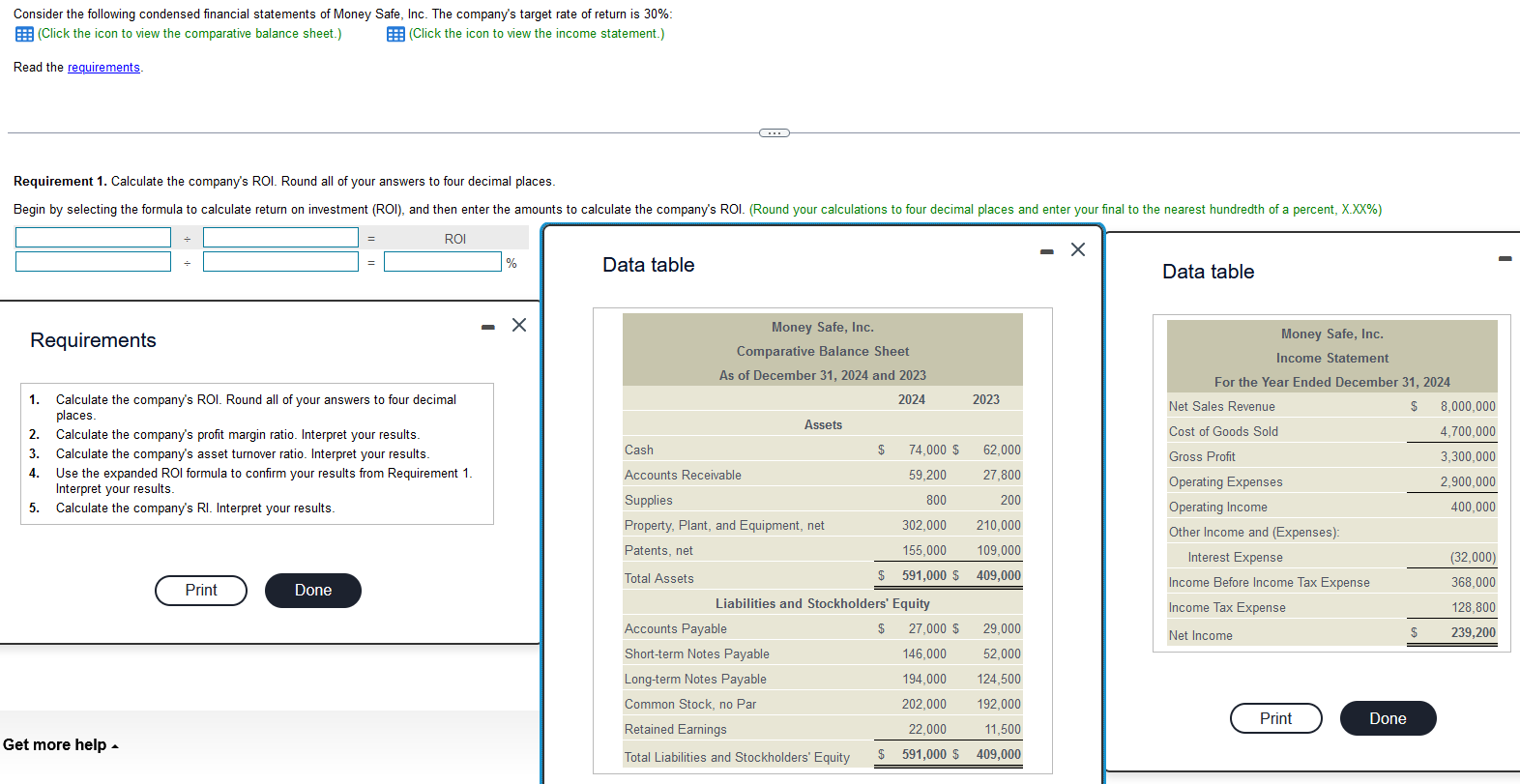1520x784 pixels.
Task: Click the 2024 Short-term Notes Payable value
Action: click(x=924, y=653)
